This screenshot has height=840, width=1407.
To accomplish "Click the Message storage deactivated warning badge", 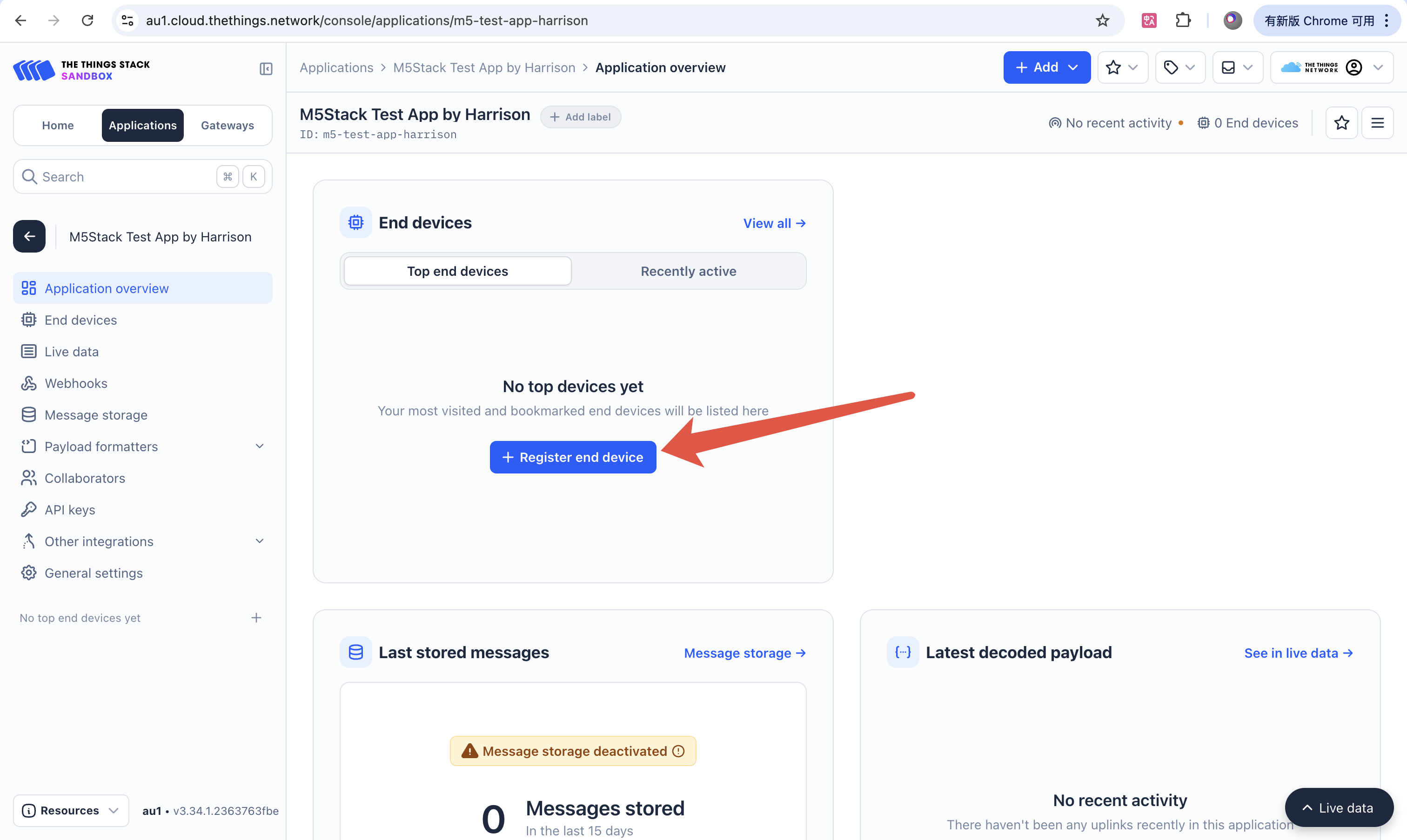I will point(573,751).
